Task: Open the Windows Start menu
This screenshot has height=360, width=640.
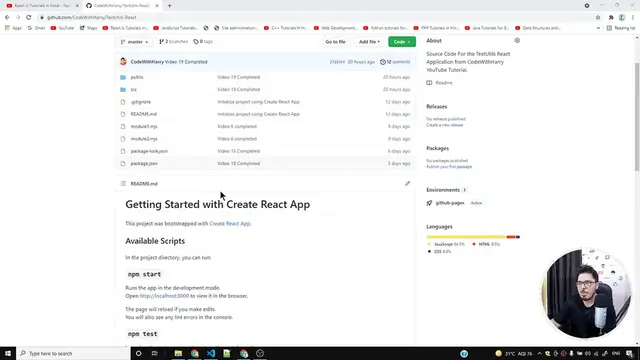Action: [8, 353]
